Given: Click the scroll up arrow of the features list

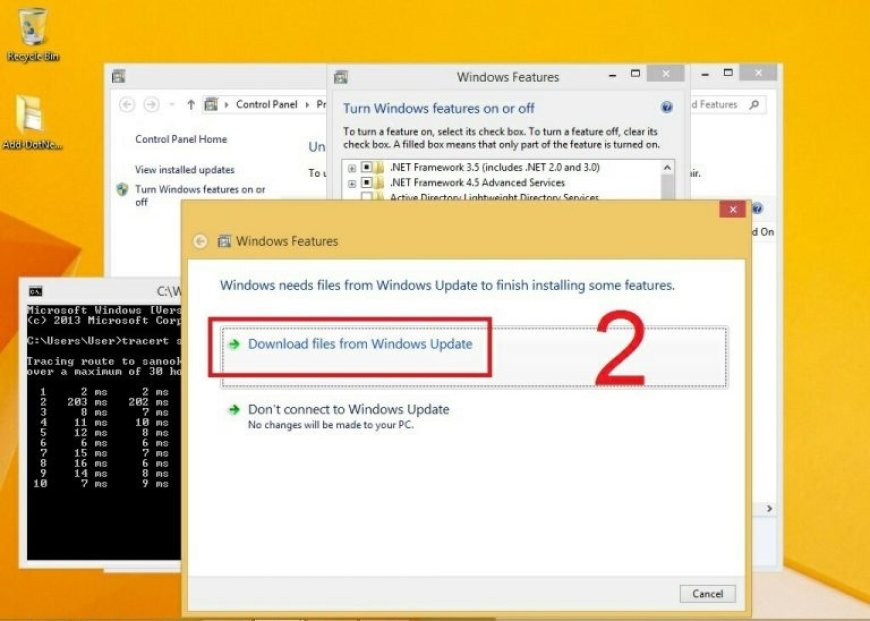Looking at the screenshot, I should (x=667, y=167).
